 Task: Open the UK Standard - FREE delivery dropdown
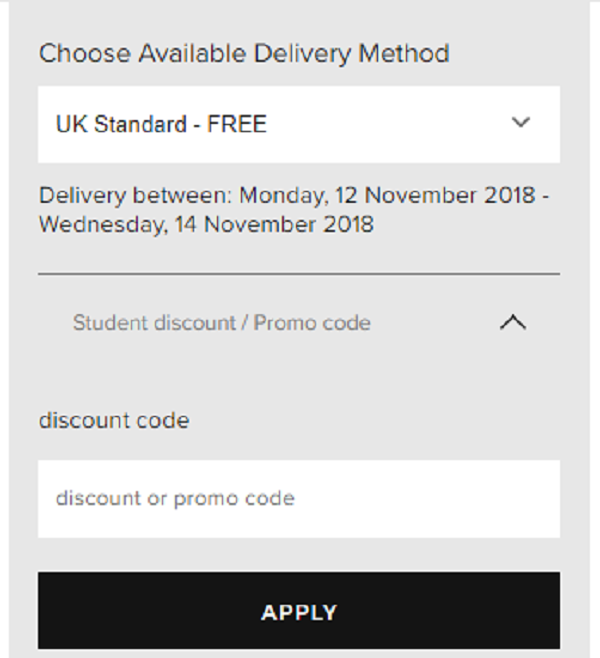[299, 124]
